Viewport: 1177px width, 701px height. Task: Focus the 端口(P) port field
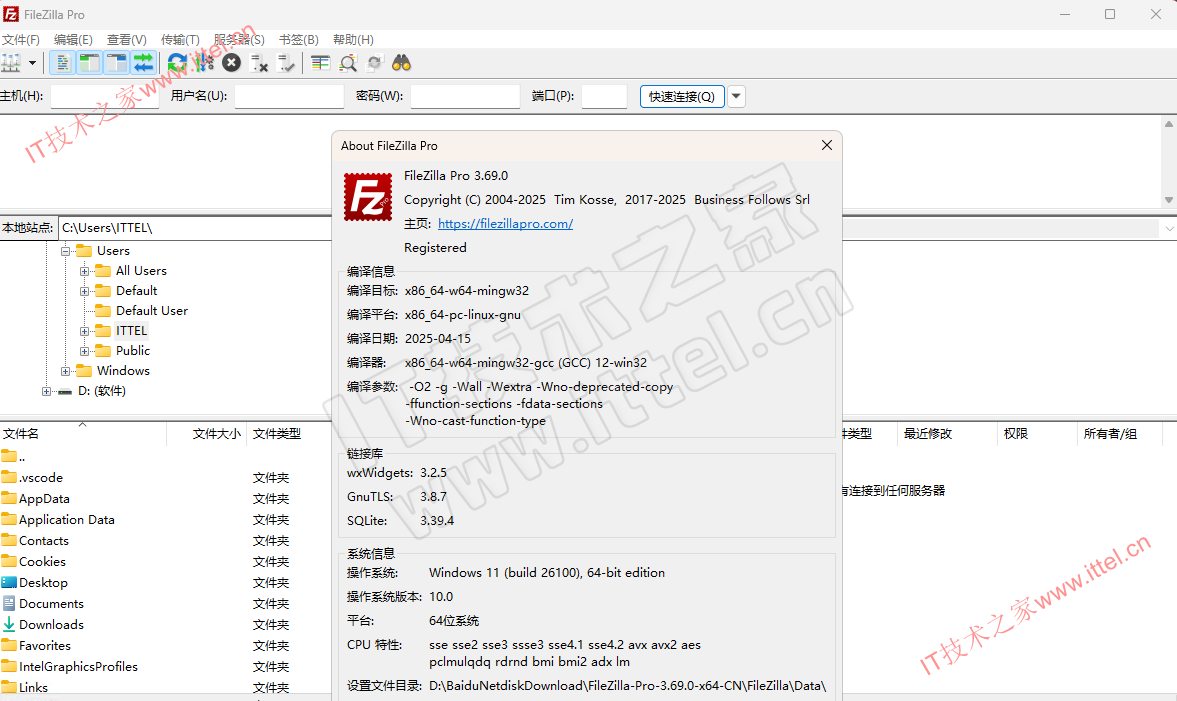604,96
